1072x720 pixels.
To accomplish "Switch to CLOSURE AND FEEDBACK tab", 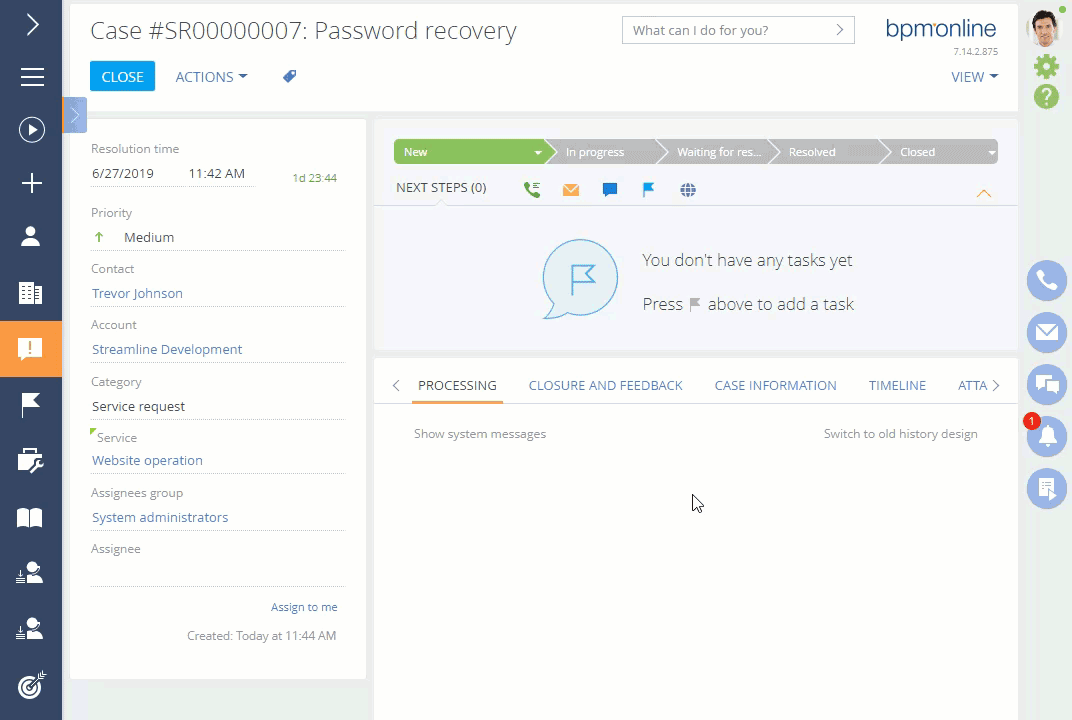I will pyautogui.click(x=605, y=386).
